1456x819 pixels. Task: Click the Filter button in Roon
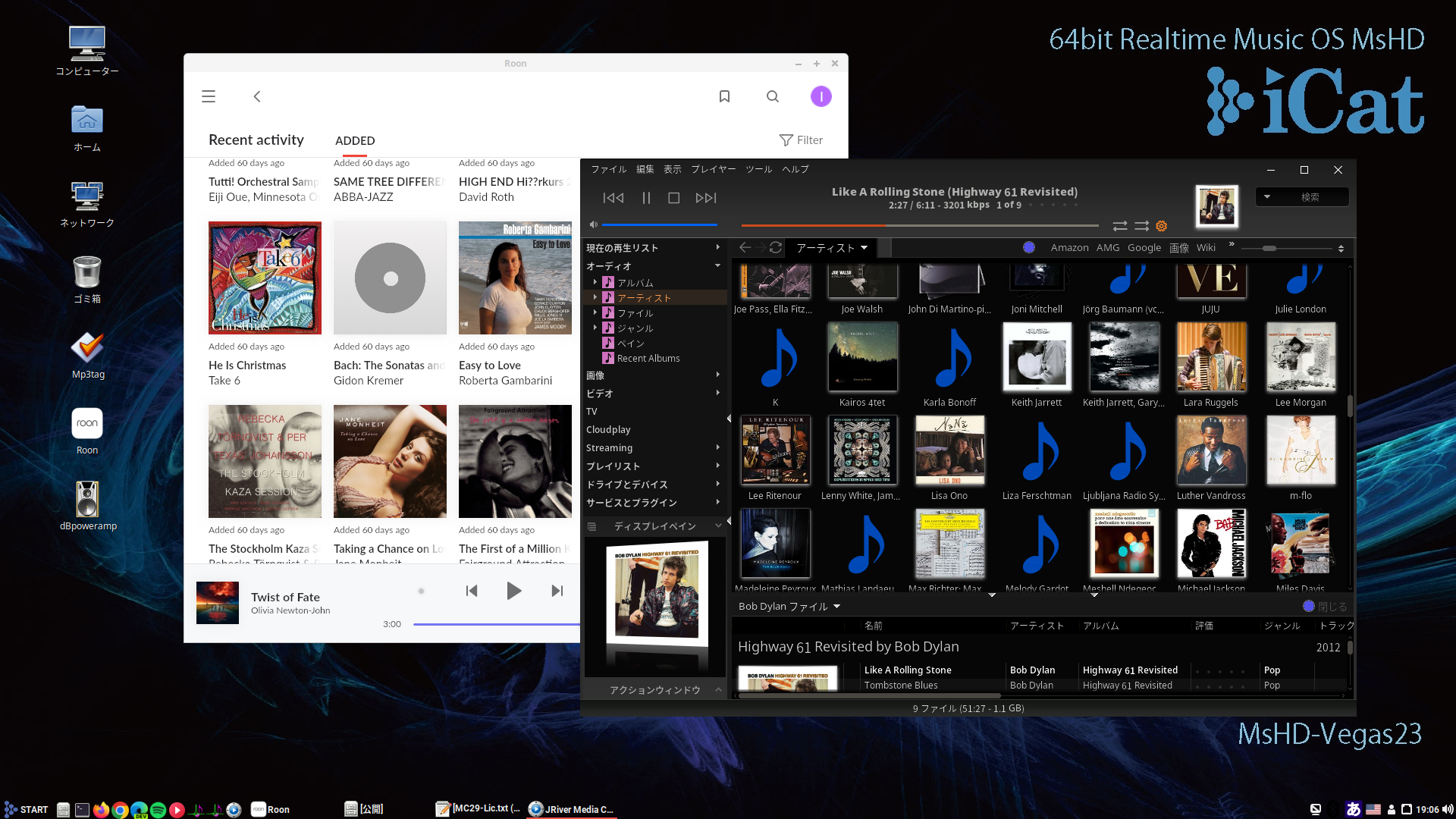point(801,140)
